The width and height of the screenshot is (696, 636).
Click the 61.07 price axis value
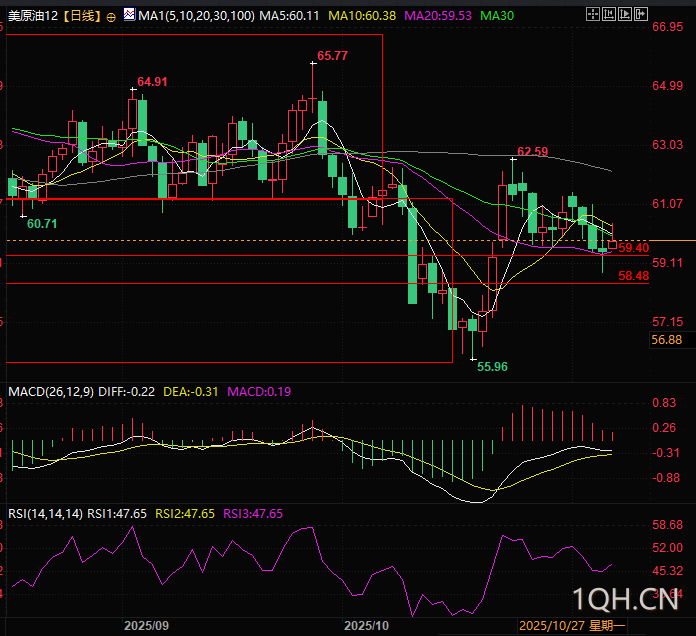coord(667,204)
